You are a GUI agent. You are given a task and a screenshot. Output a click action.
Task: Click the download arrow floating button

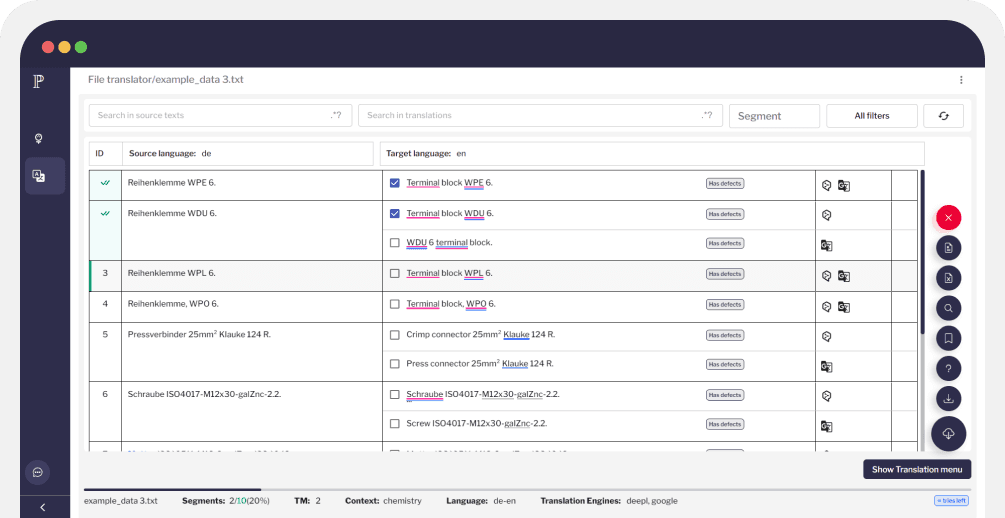pos(949,399)
